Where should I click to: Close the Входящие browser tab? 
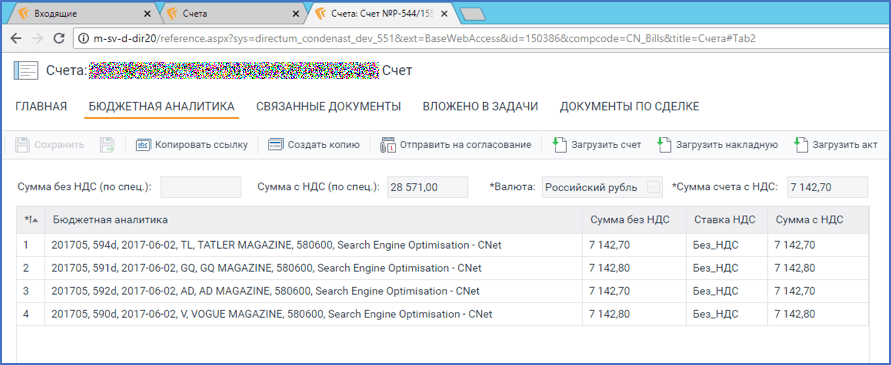[147, 13]
